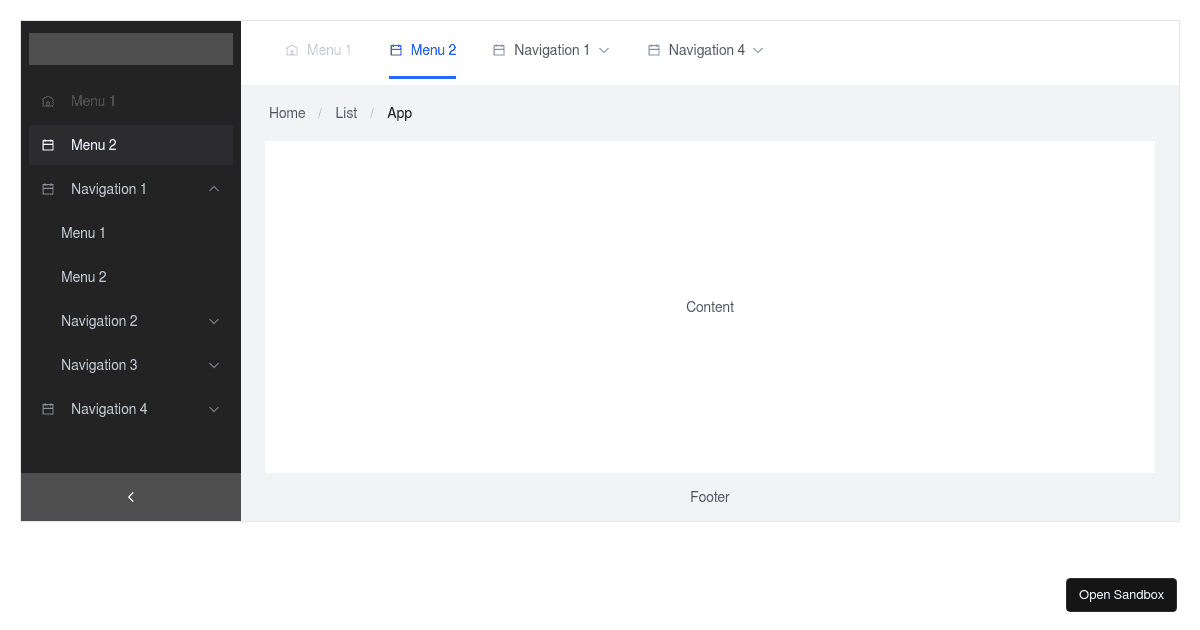Screen dimensions: 1200x630
Task: Expand sidebar Navigation 4 using its chevron
Action: (214, 409)
